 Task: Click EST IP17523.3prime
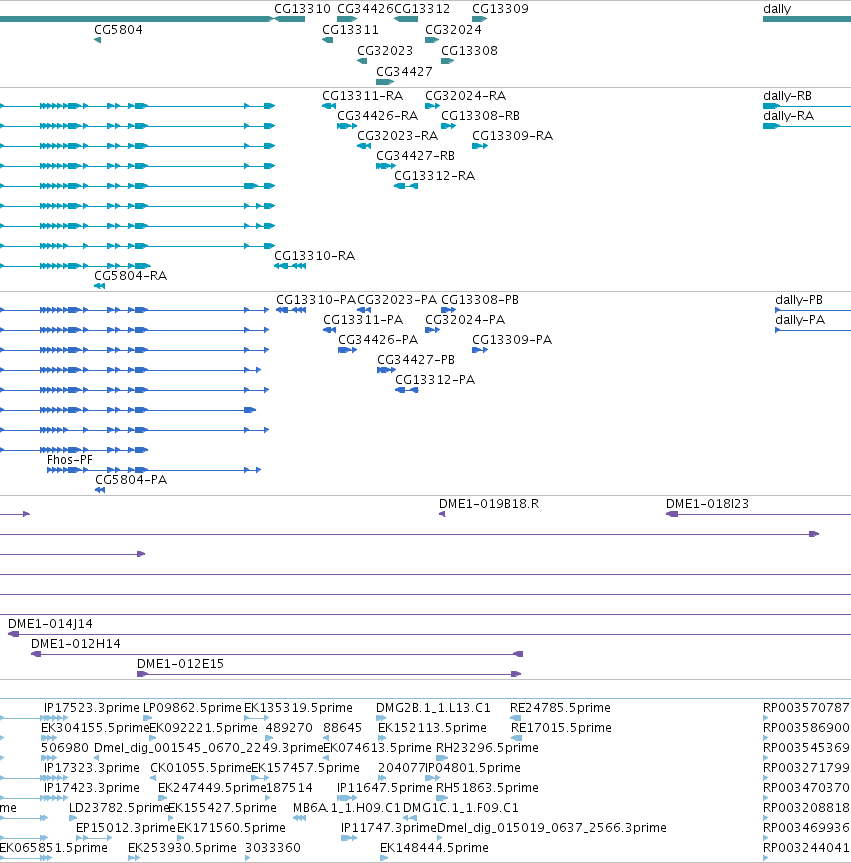tap(91, 708)
